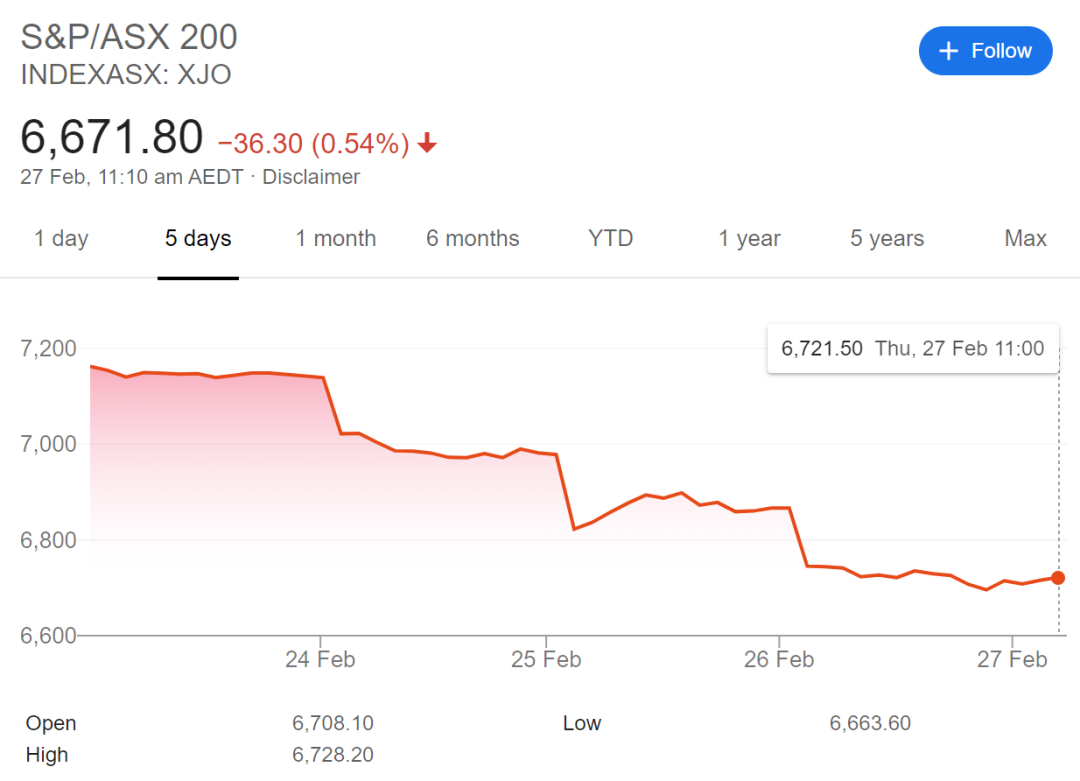Click the plus icon on Follow
The height and width of the screenshot is (781, 1080).
point(949,51)
